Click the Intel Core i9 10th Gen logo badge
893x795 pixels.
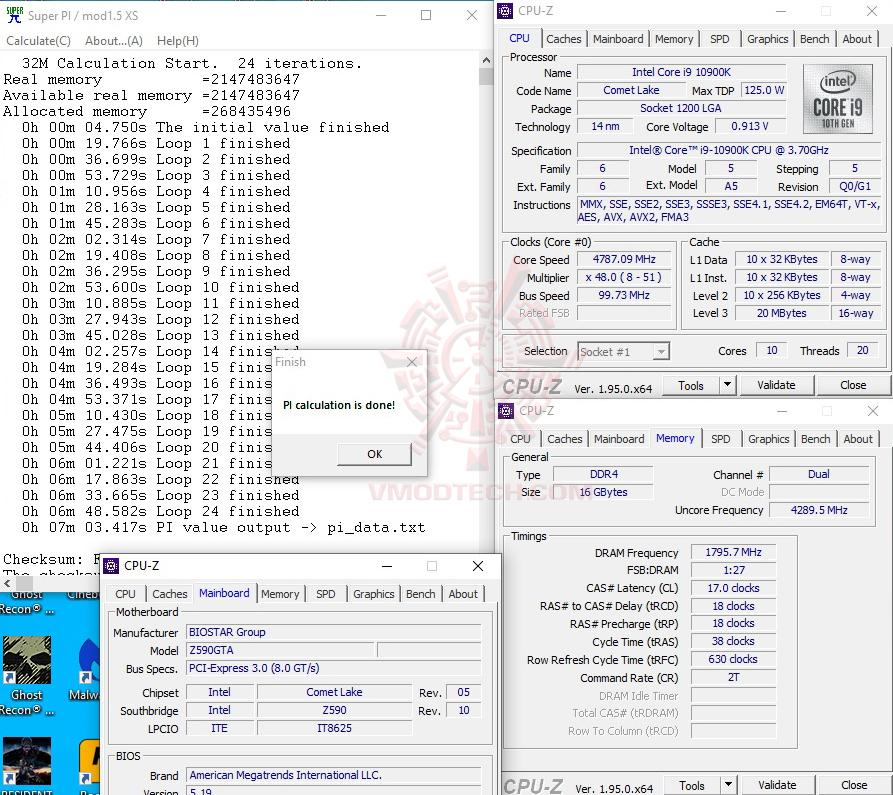pyautogui.click(x=837, y=99)
